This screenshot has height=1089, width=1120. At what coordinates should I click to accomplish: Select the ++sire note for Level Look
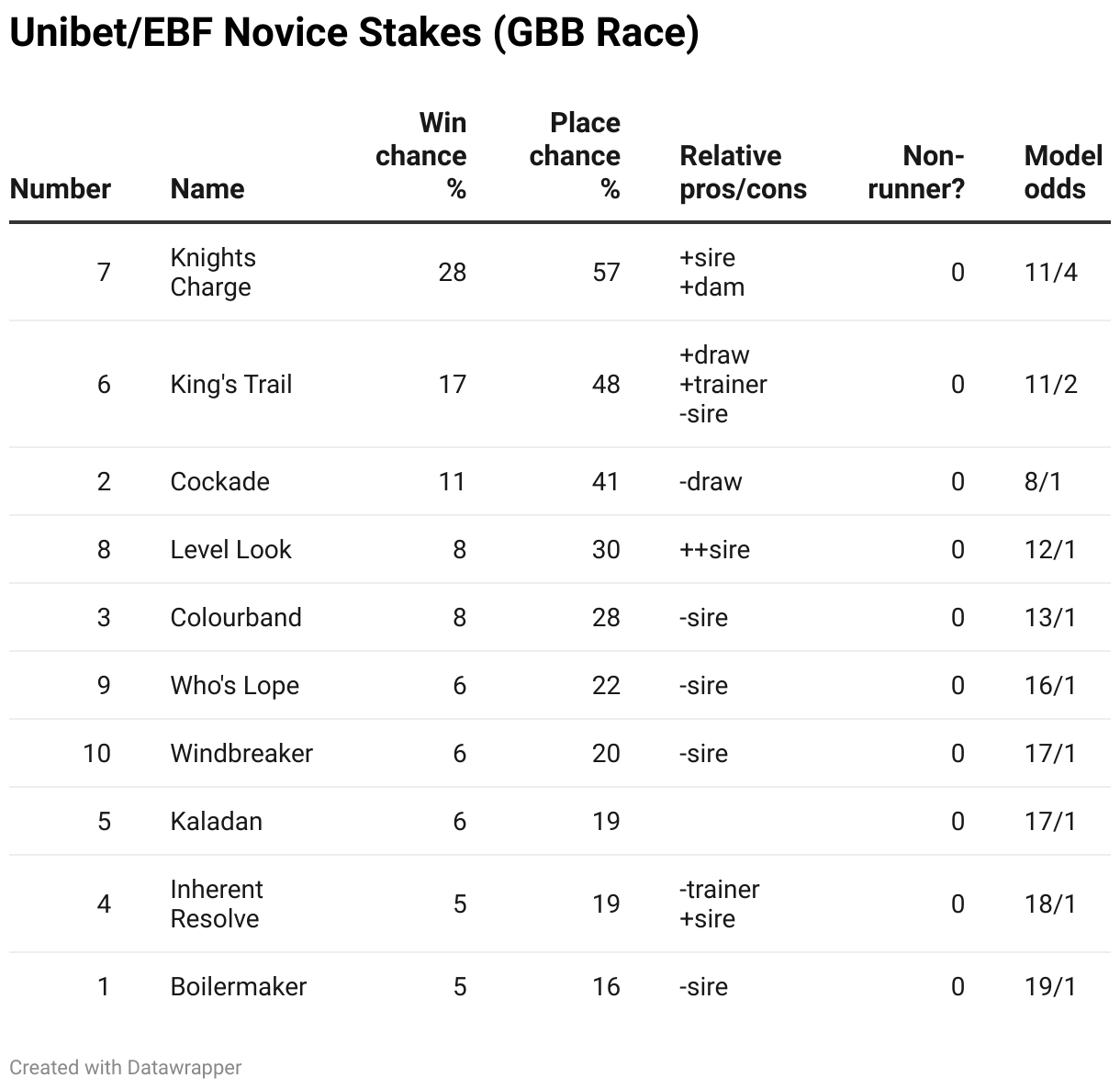(x=715, y=550)
